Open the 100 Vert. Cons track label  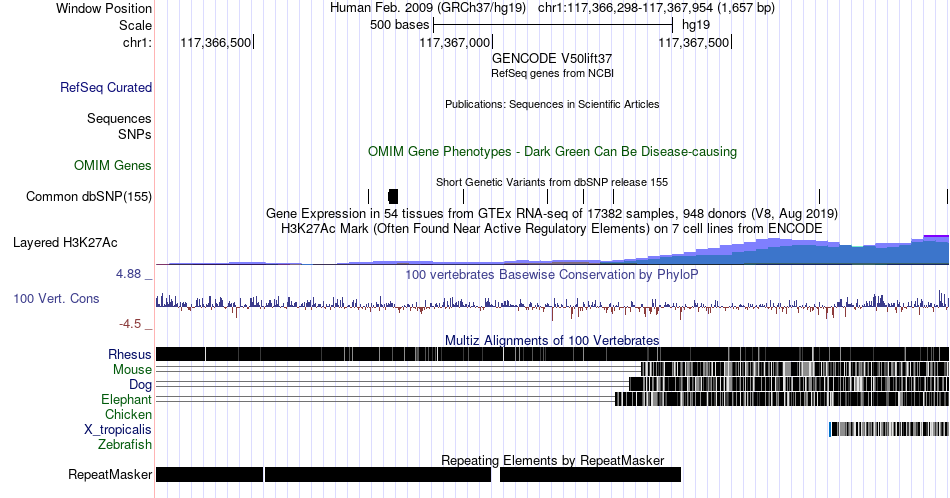point(56,298)
